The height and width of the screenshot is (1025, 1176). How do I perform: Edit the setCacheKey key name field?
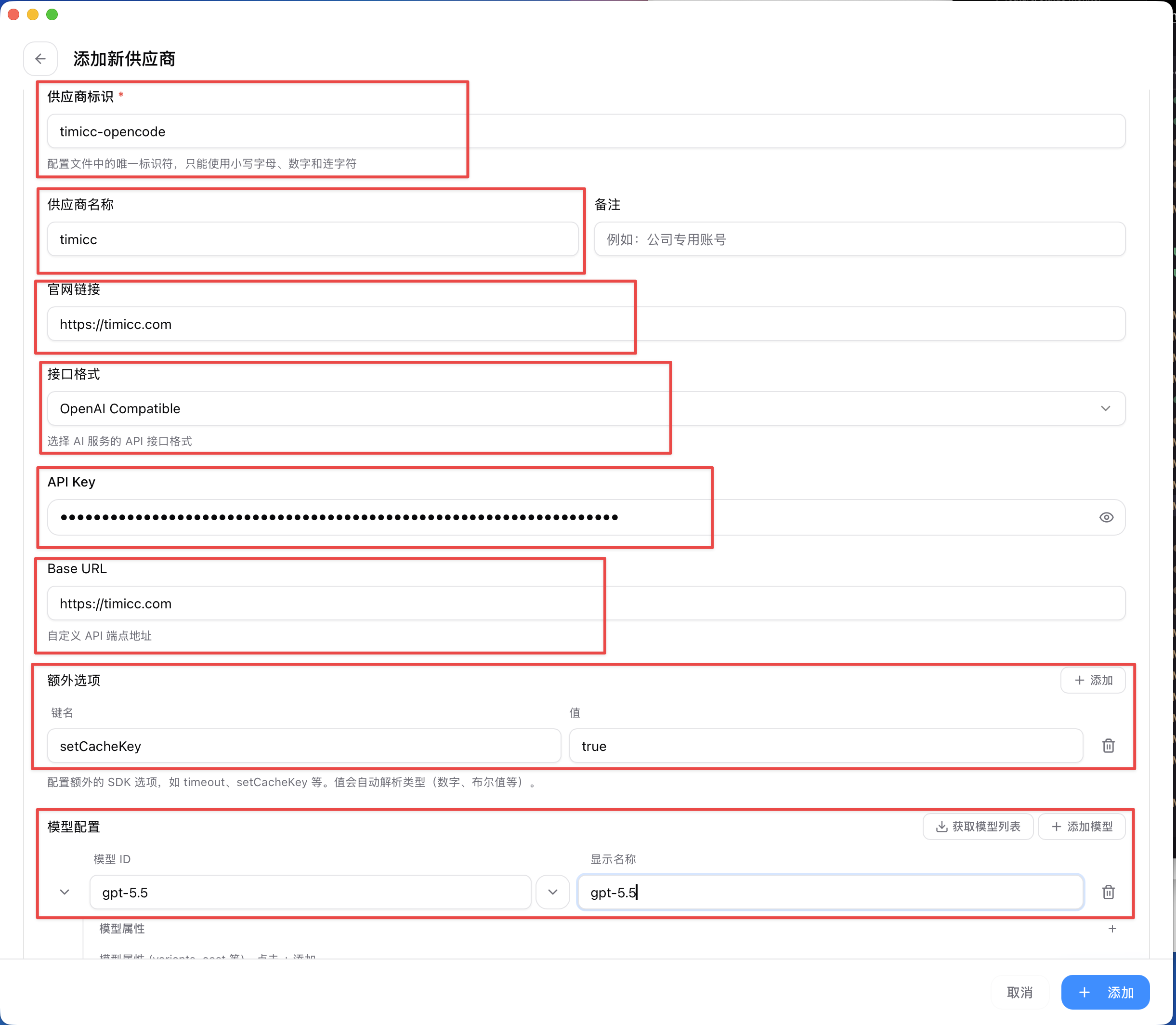(x=304, y=746)
